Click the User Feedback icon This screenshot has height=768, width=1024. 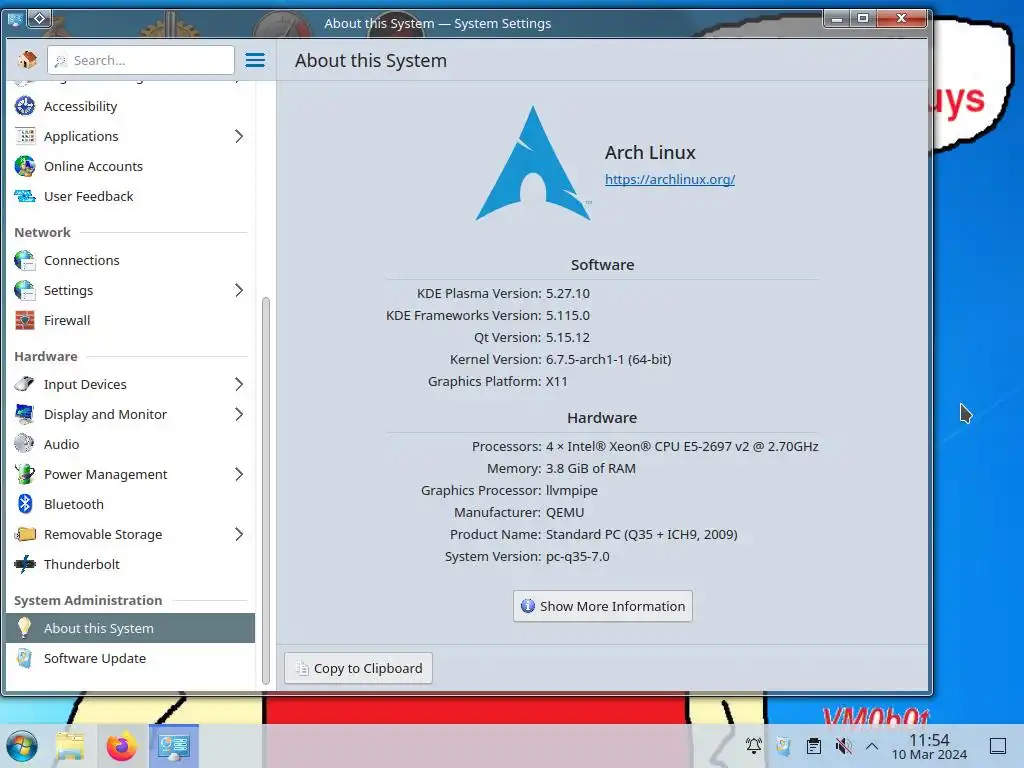pos(25,196)
